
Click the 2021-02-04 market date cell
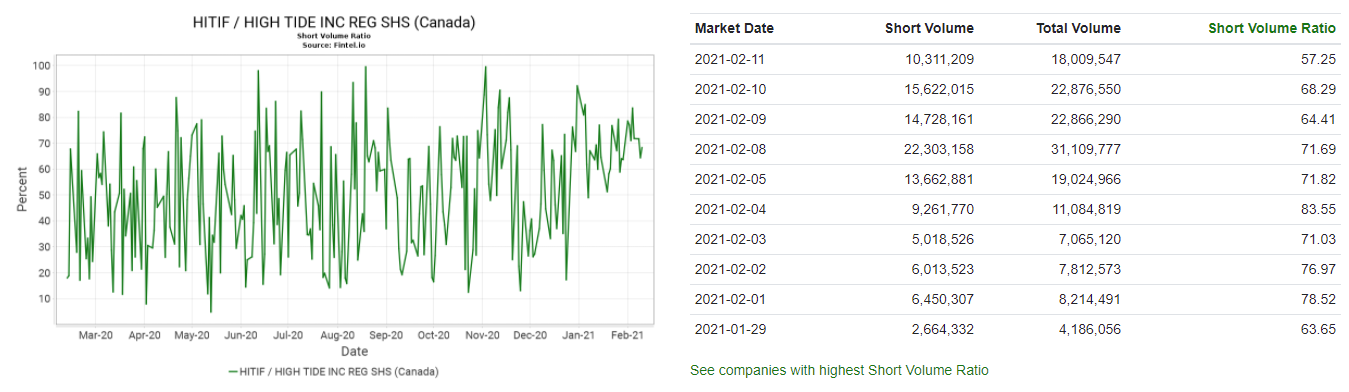(x=730, y=210)
